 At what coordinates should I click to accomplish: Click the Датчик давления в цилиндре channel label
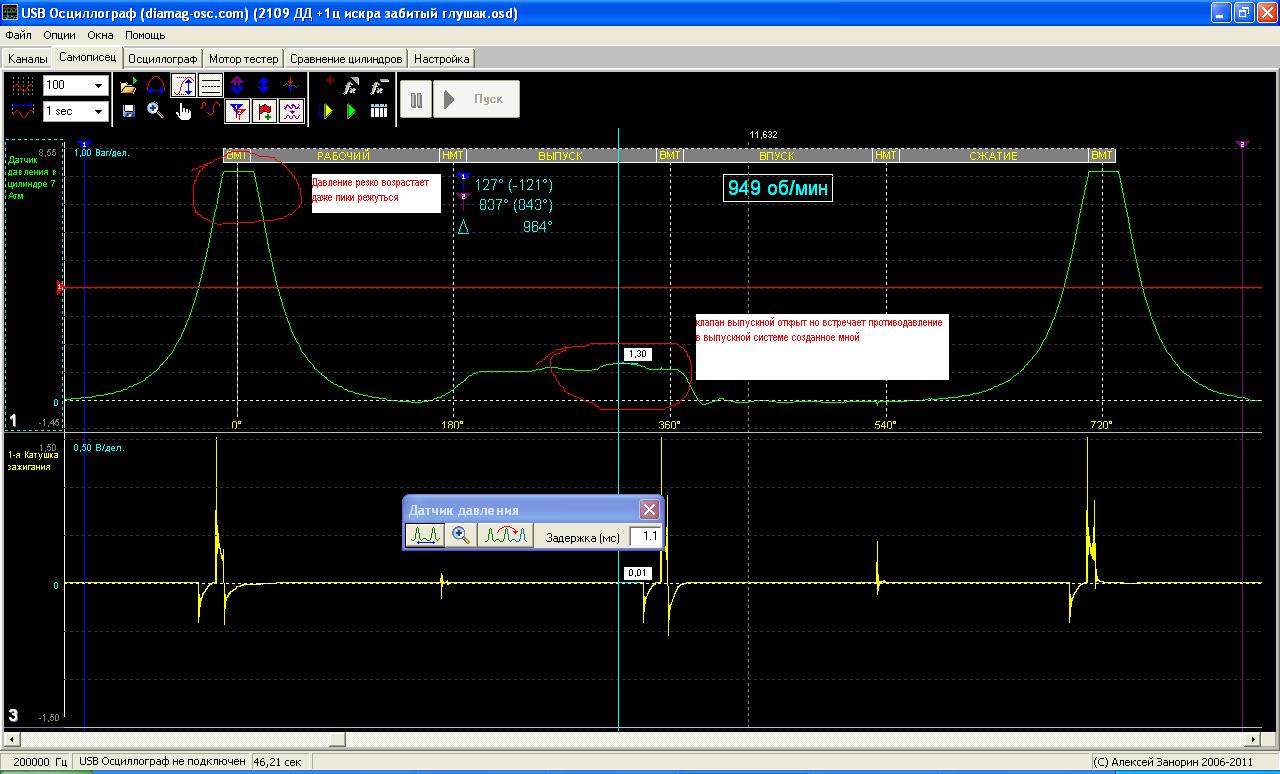point(33,177)
